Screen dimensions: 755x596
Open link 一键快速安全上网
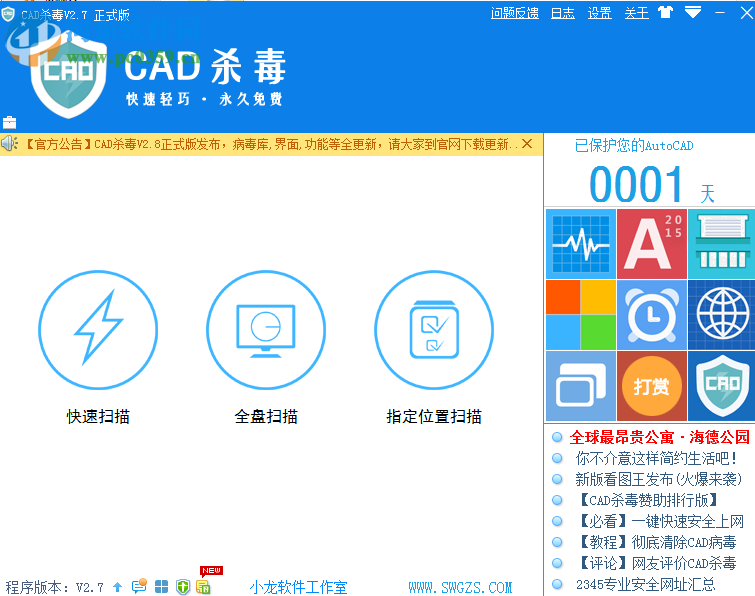pyautogui.click(x=660, y=521)
